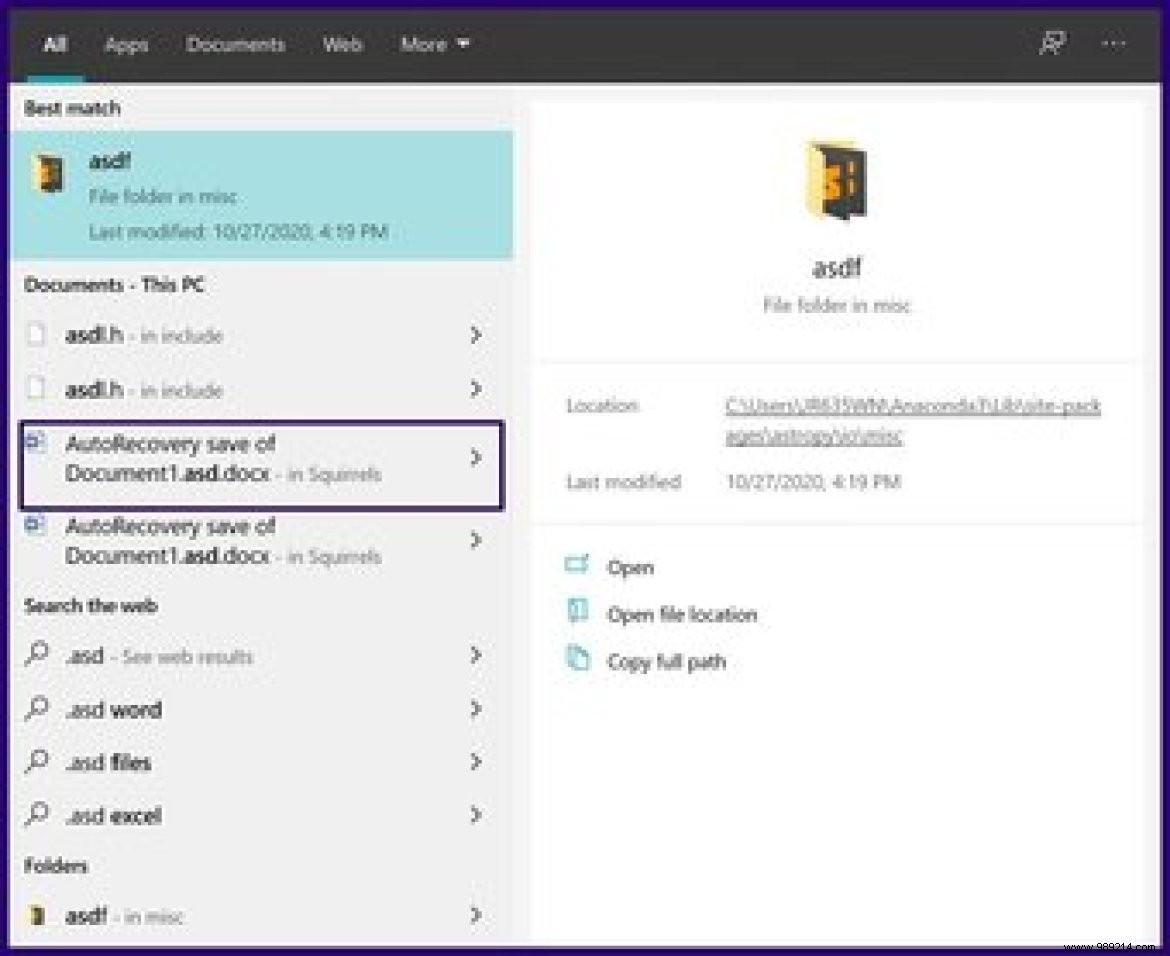Click the Word document icon of highlighted AutoRecovery file
This screenshot has width=1170, height=956.
pyautogui.click(x=36, y=443)
